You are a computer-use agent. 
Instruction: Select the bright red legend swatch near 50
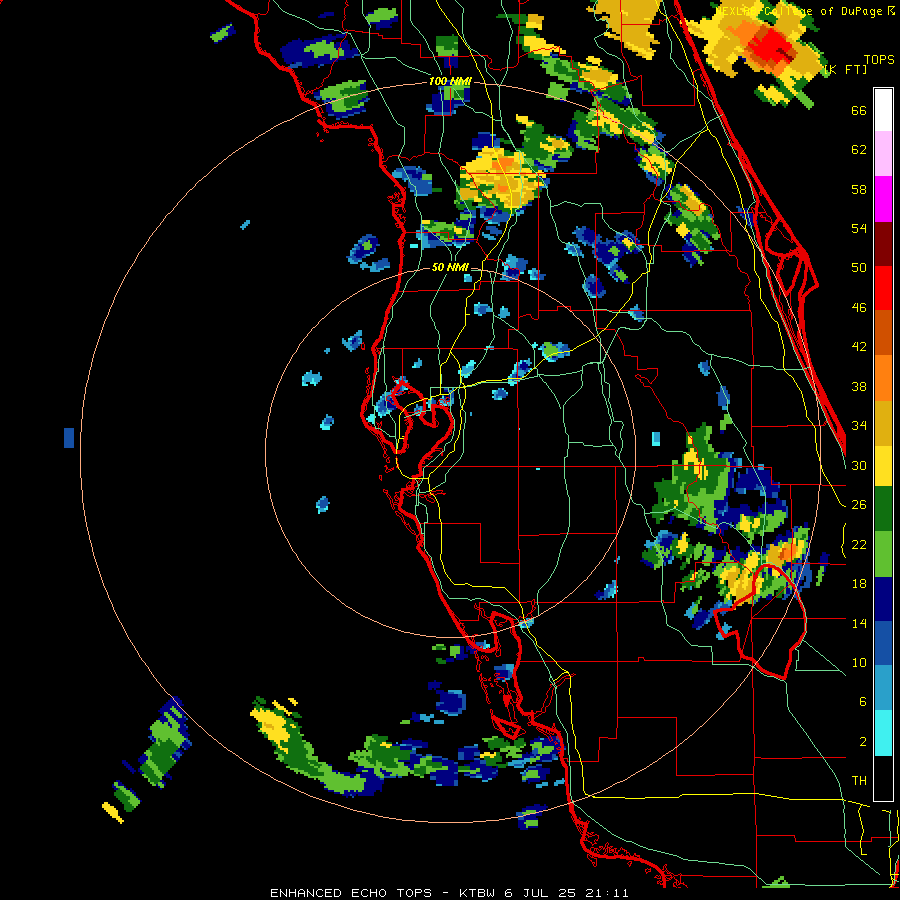coord(883,289)
